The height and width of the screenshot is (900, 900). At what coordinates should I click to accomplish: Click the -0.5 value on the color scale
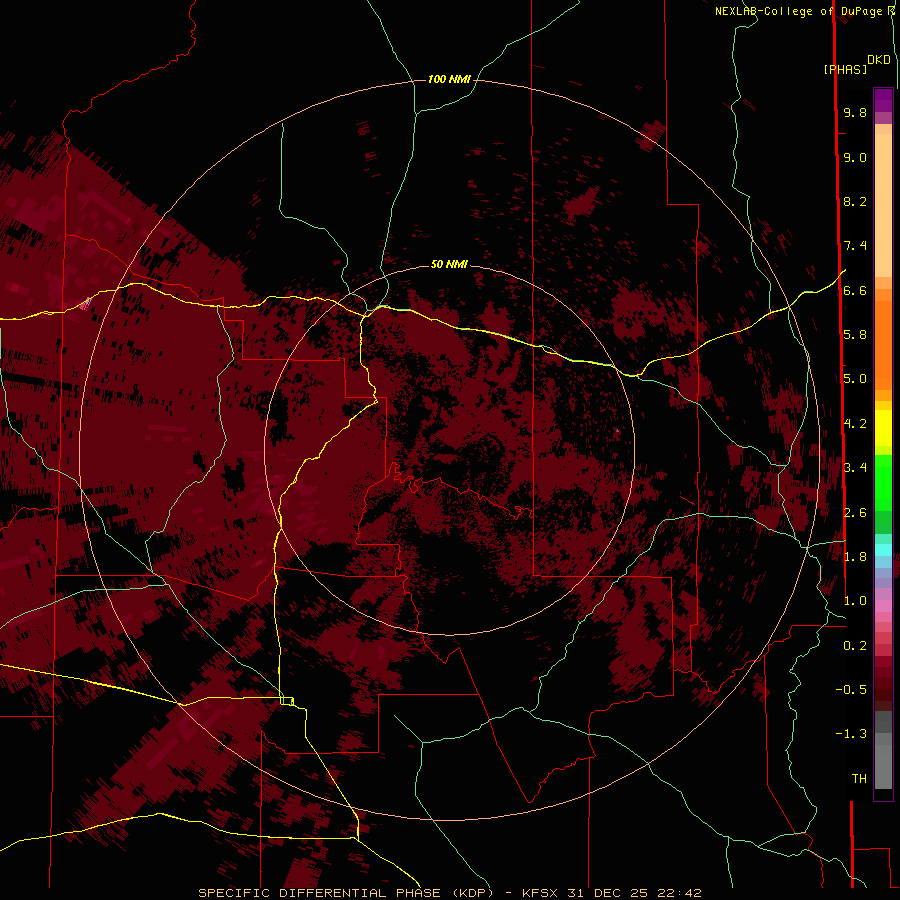pos(851,689)
